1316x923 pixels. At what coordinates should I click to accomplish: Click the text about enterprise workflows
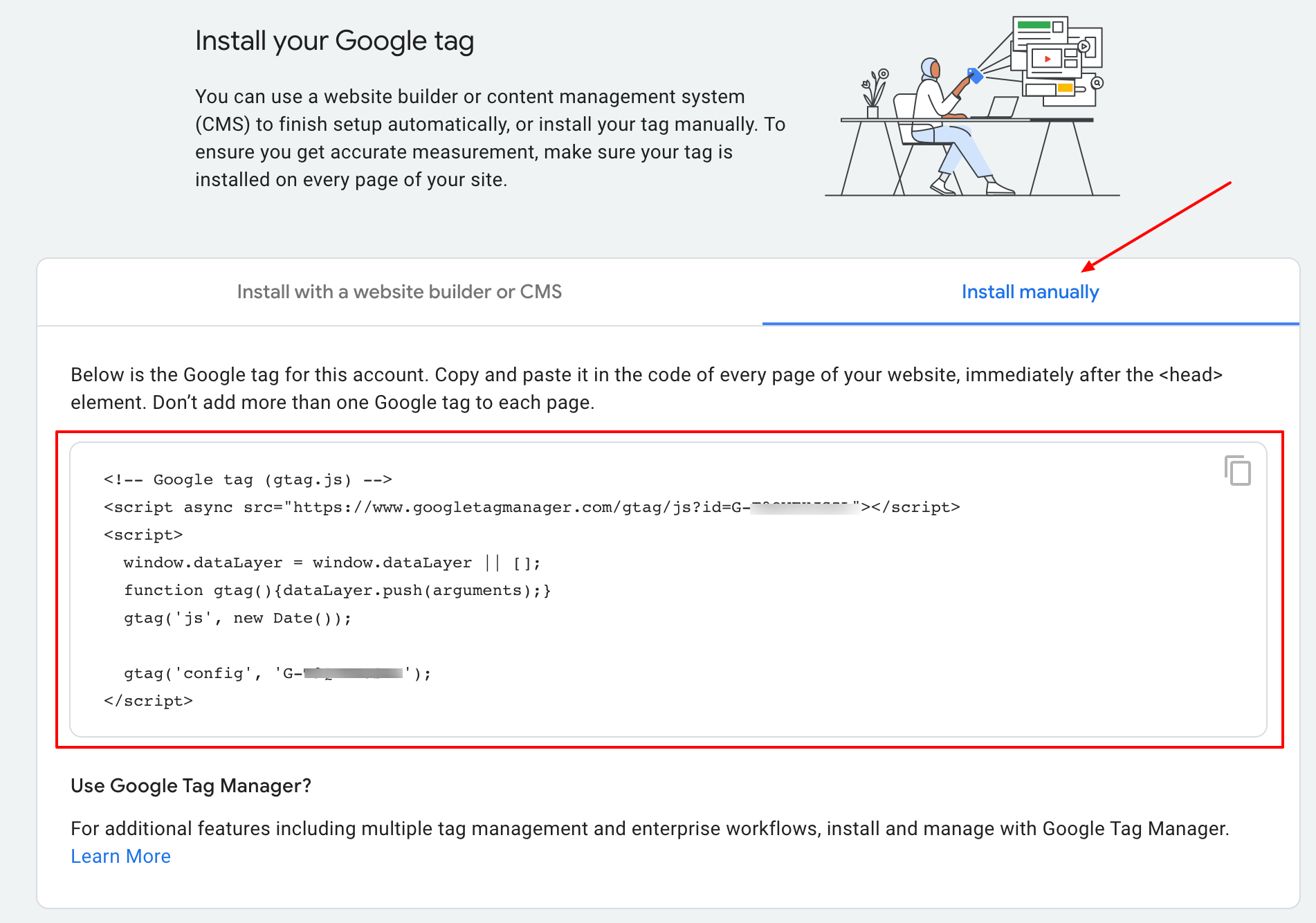click(649, 829)
